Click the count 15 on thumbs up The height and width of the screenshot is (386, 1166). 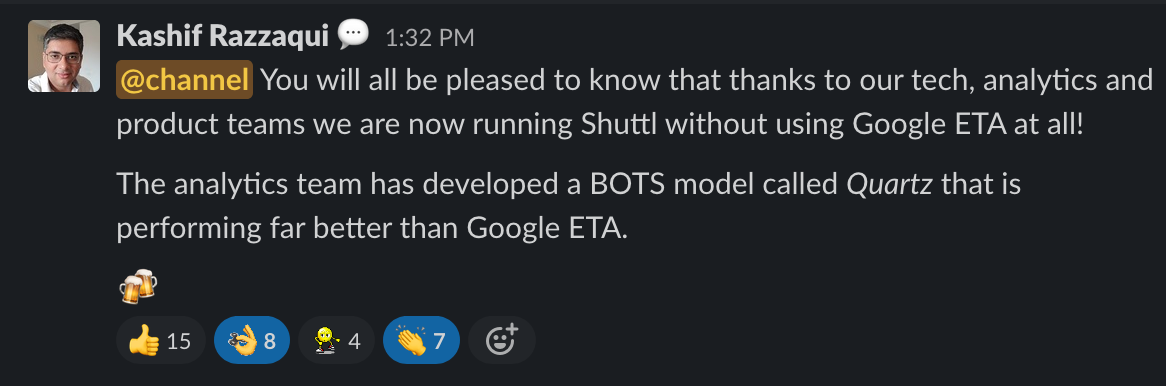[x=178, y=342]
